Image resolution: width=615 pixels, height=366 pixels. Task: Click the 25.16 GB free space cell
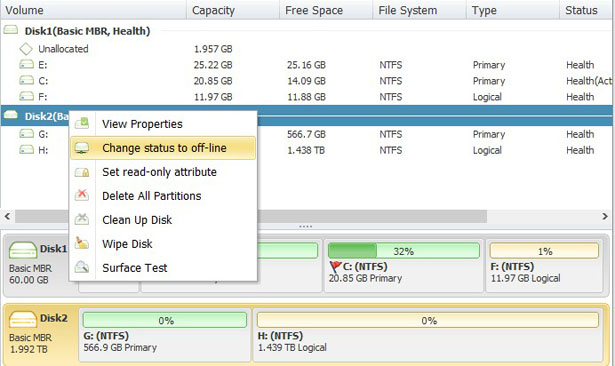pos(306,65)
